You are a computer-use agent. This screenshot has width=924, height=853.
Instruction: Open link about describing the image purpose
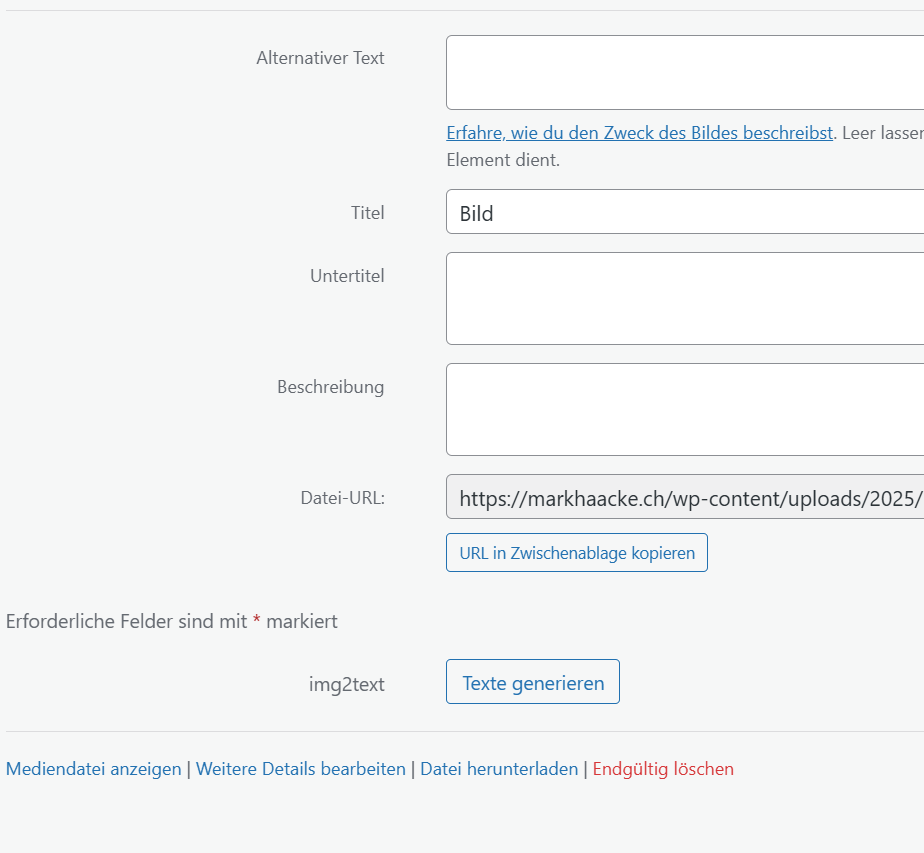pyautogui.click(x=639, y=133)
